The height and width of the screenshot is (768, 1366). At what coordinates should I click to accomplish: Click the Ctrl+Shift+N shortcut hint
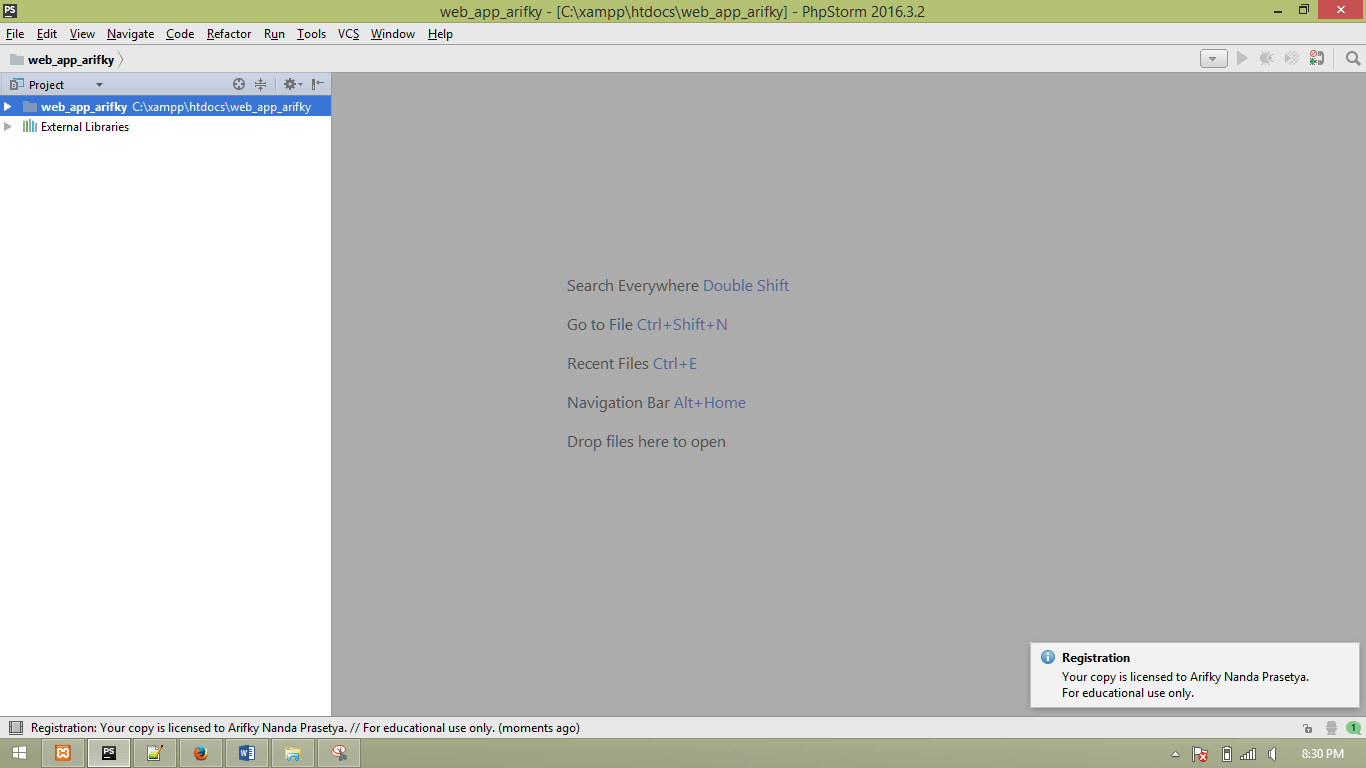(682, 325)
